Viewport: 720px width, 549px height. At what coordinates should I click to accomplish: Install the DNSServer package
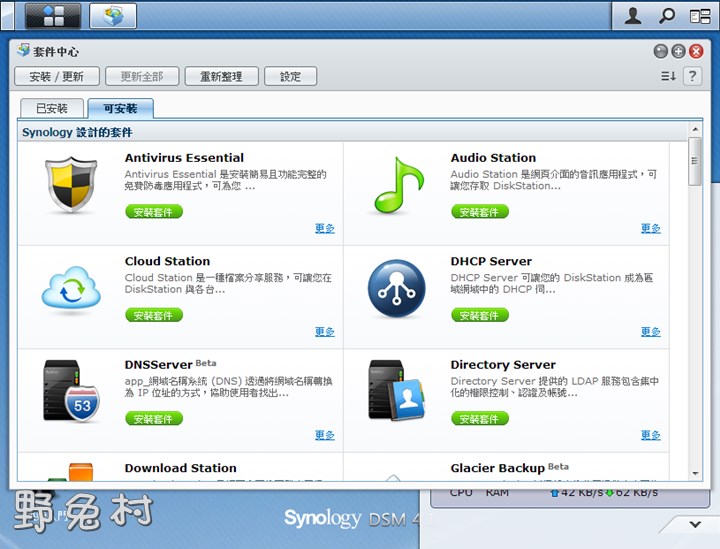click(154, 418)
